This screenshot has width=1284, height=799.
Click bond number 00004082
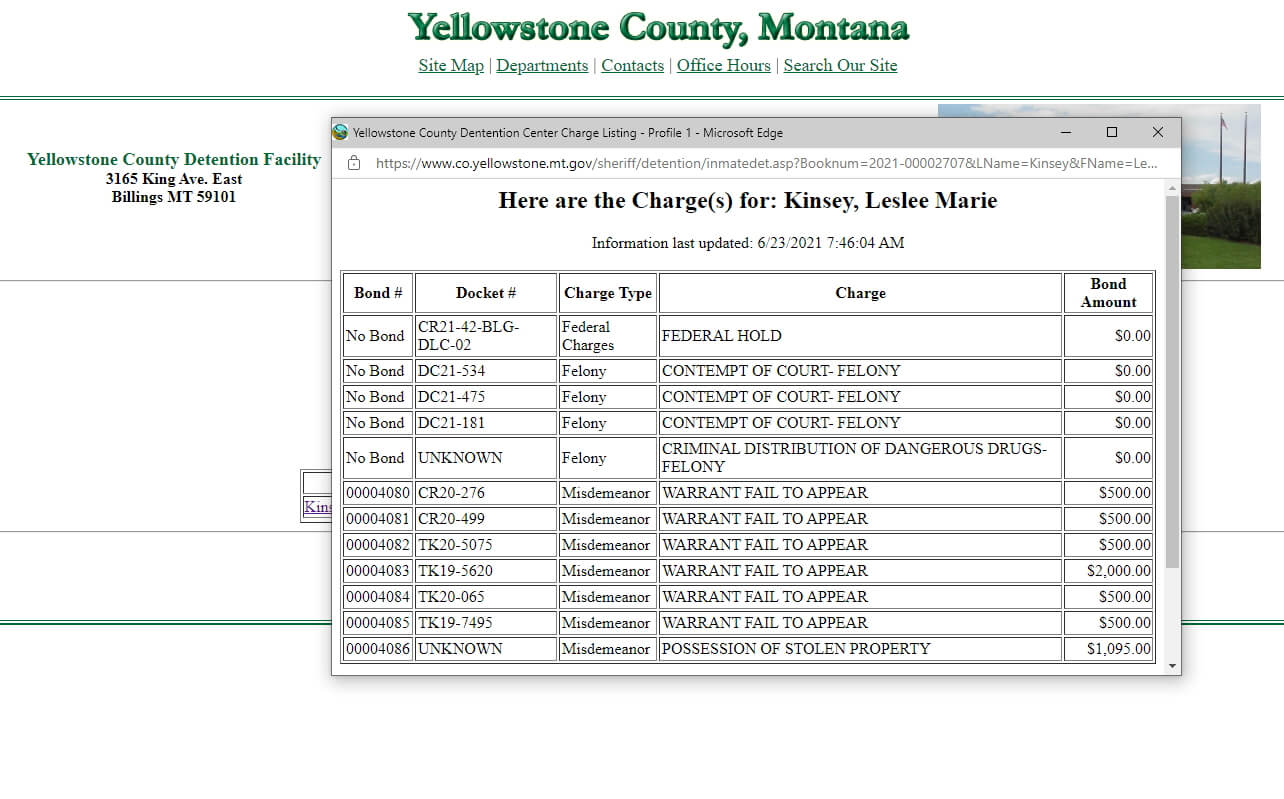[378, 545]
